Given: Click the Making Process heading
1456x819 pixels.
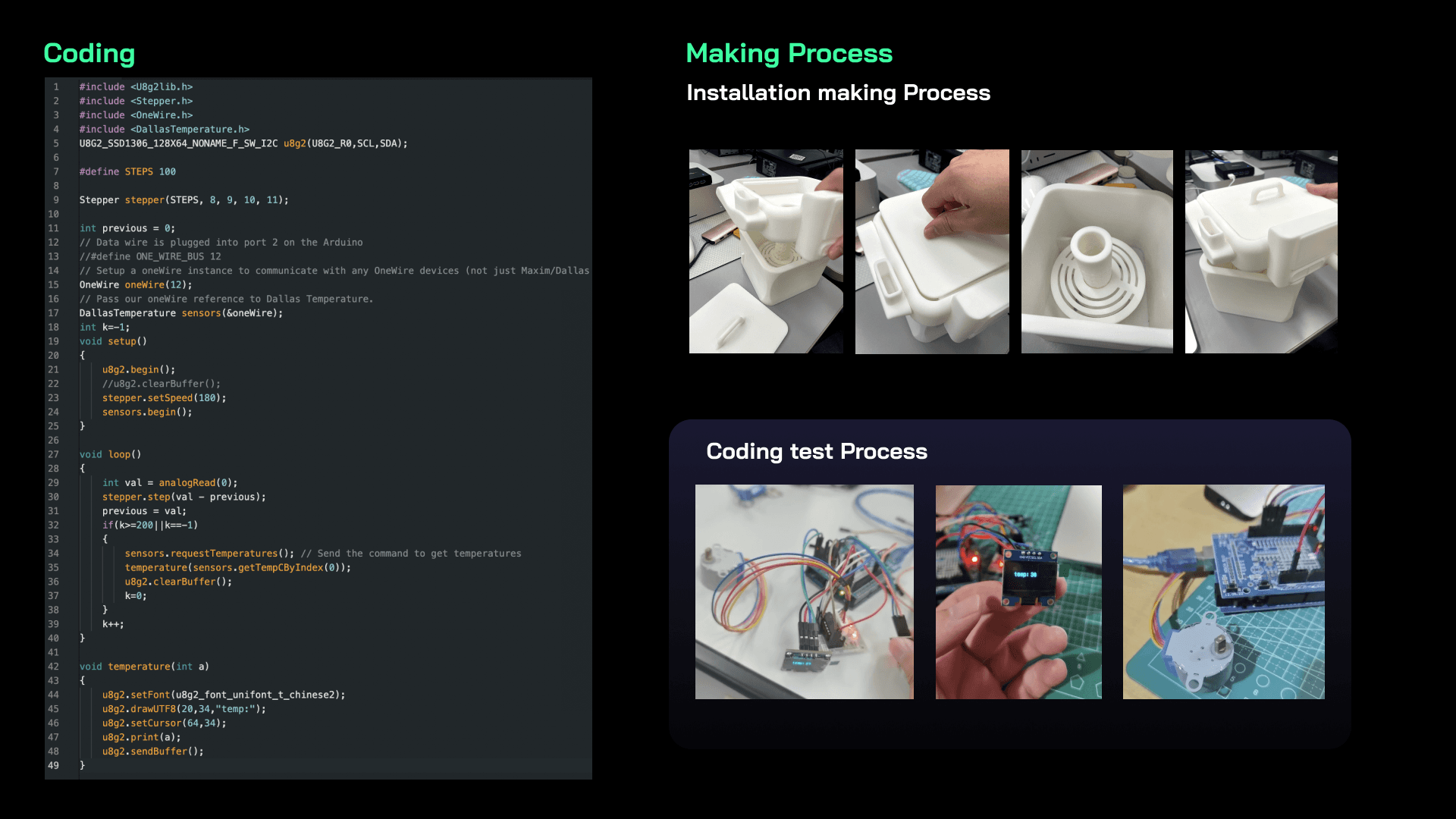Looking at the screenshot, I should [x=789, y=53].
